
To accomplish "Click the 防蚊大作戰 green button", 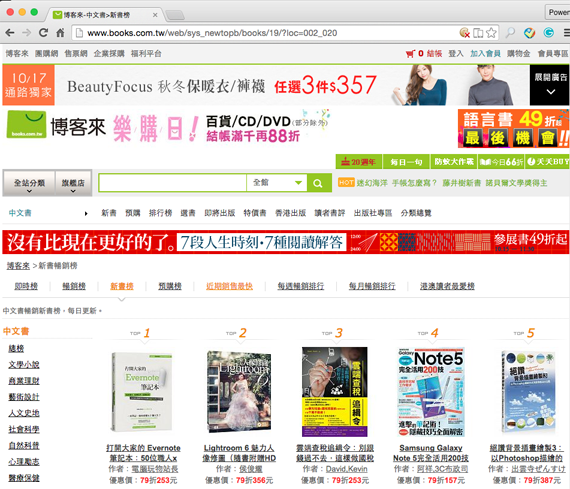I will click(x=454, y=162).
